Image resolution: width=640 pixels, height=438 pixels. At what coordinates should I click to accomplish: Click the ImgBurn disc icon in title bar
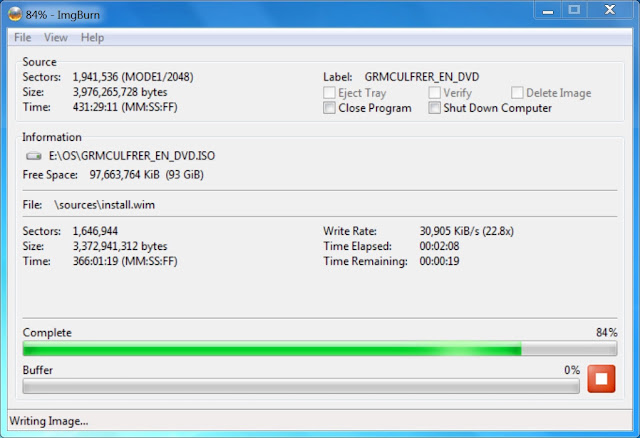pos(15,15)
